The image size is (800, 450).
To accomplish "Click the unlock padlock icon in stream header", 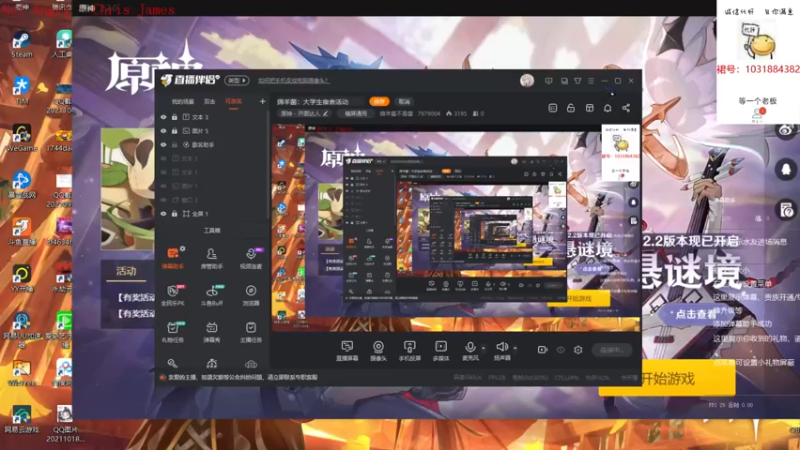I will click(x=571, y=108).
